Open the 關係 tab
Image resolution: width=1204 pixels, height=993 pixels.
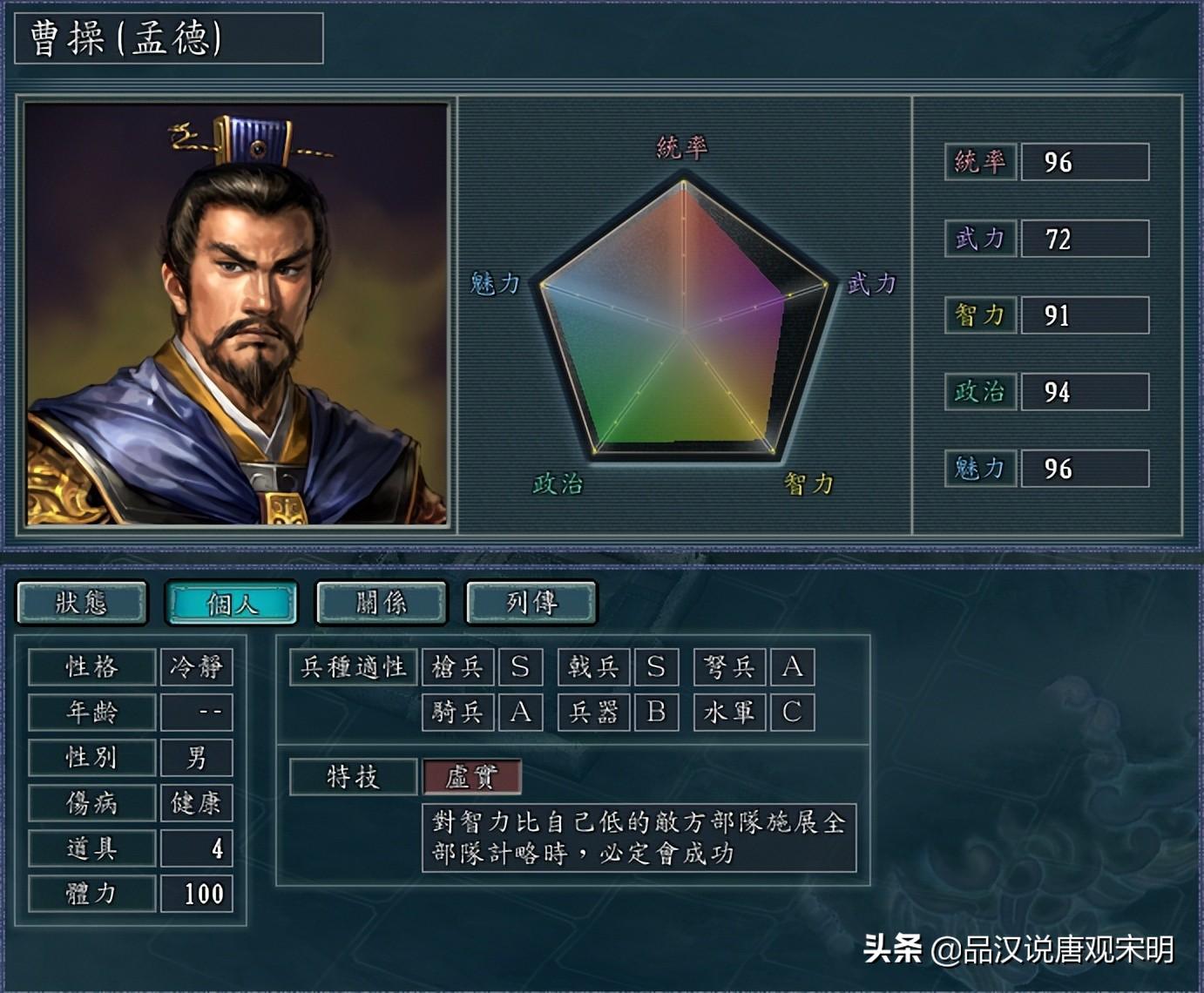click(x=382, y=603)
